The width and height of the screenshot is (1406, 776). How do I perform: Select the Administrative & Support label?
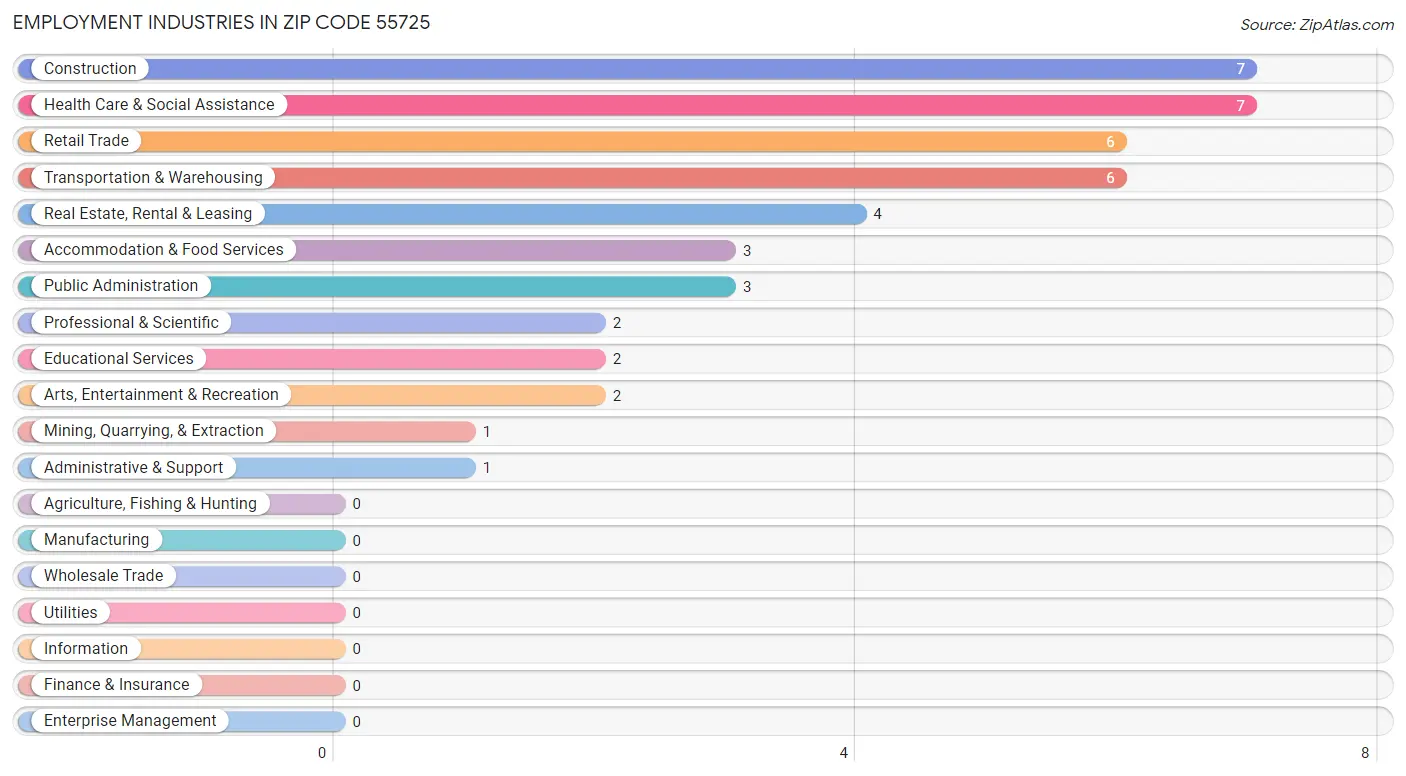coord(134,468)
